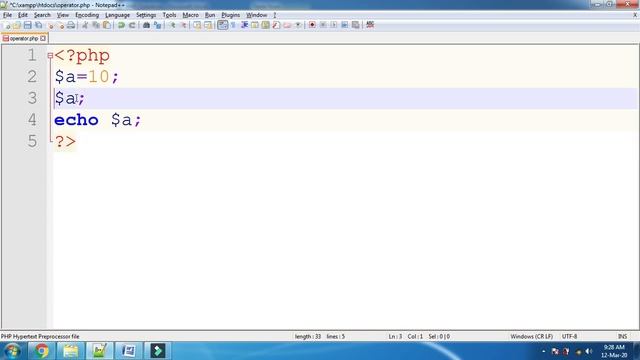The width and height of the screenshot is (640, 360).
Task: Create a new file from the toolbar
Action: click(x=7, y=25)
